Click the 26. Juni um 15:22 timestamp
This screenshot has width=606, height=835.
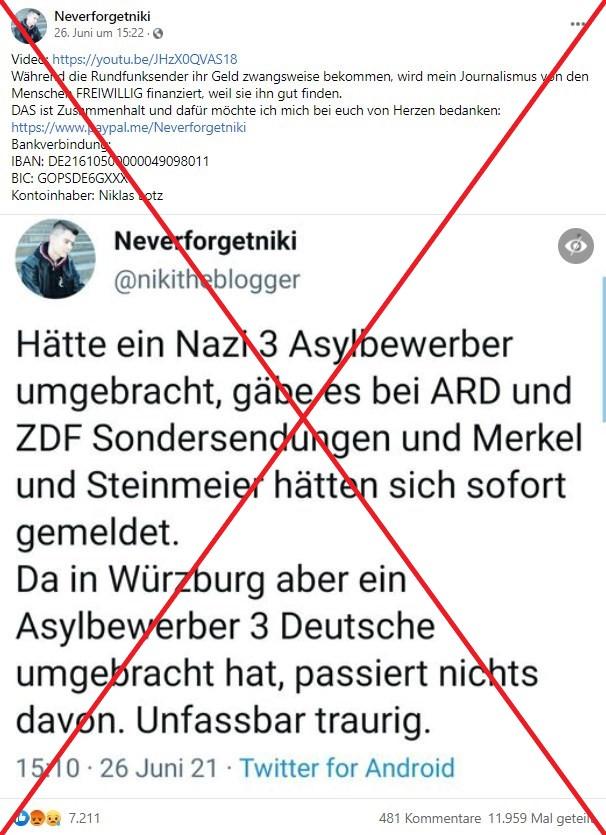[99, 33]
